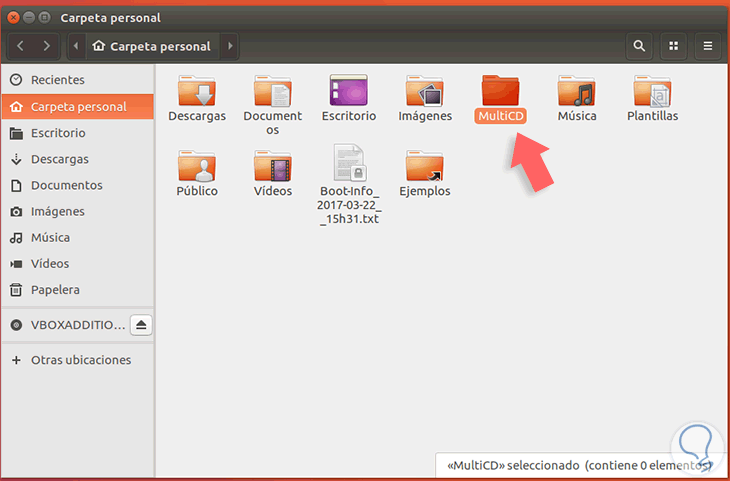This screenshot has height=481, width=730.
Task: Select the Música folder icon
Action: [577, 90]
